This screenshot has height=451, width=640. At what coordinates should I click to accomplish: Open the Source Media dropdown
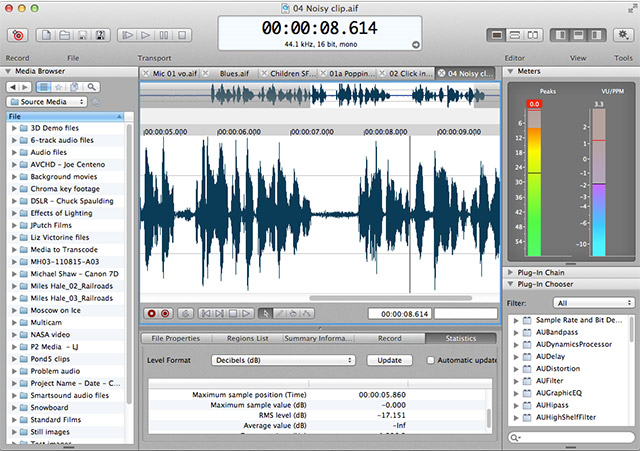(x=46, y=102)
